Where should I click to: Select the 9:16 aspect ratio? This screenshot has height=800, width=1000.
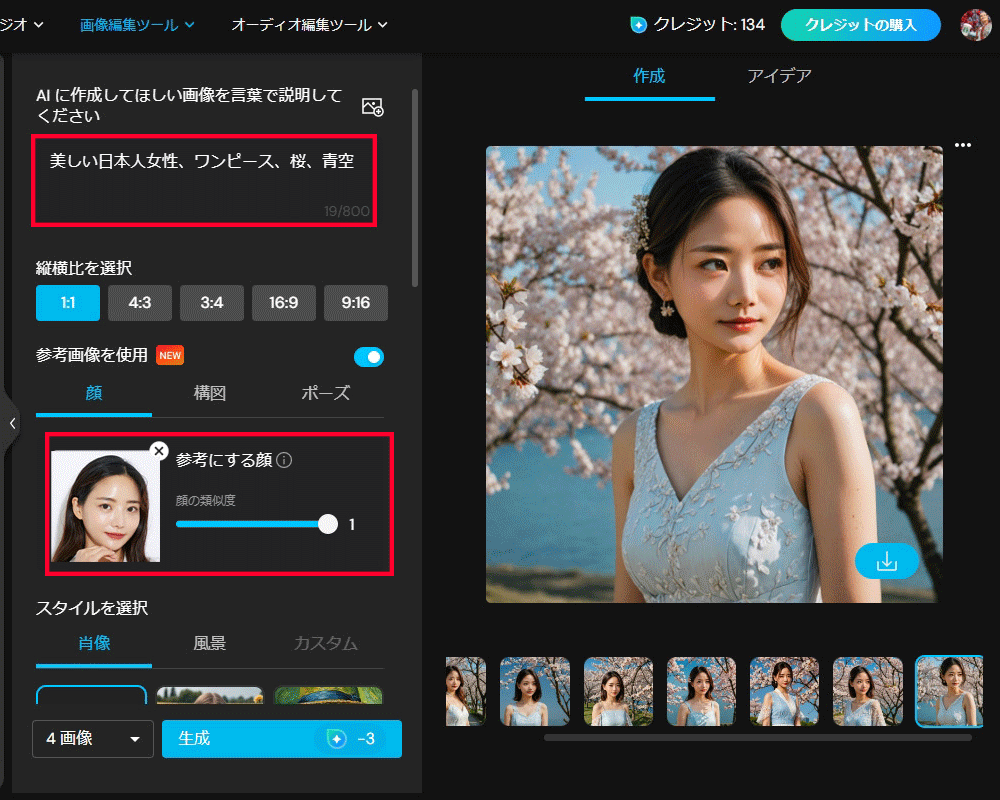(x=356, y=302)
